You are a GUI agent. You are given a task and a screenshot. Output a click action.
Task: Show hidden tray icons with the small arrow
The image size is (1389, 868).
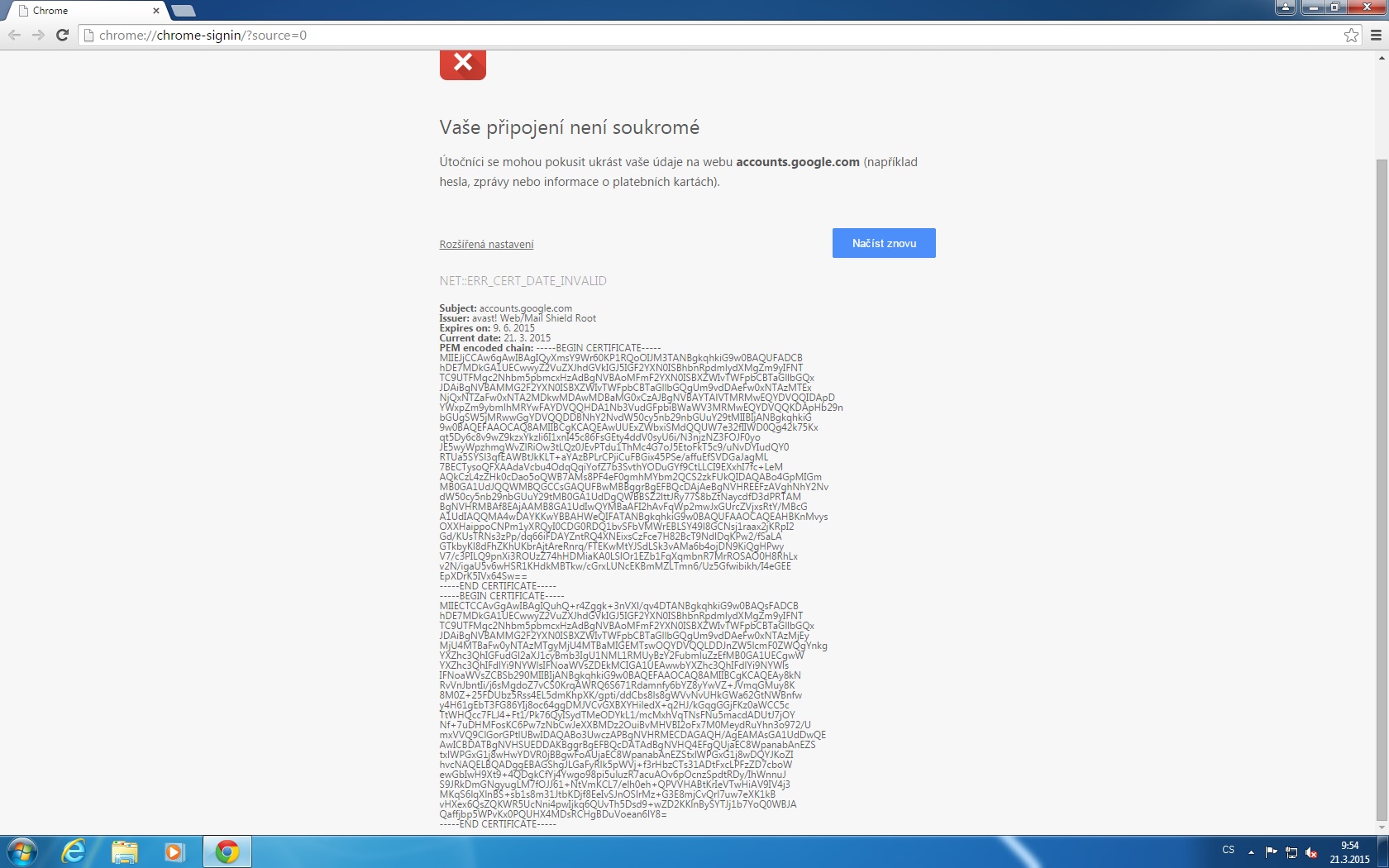[1251, 852]
